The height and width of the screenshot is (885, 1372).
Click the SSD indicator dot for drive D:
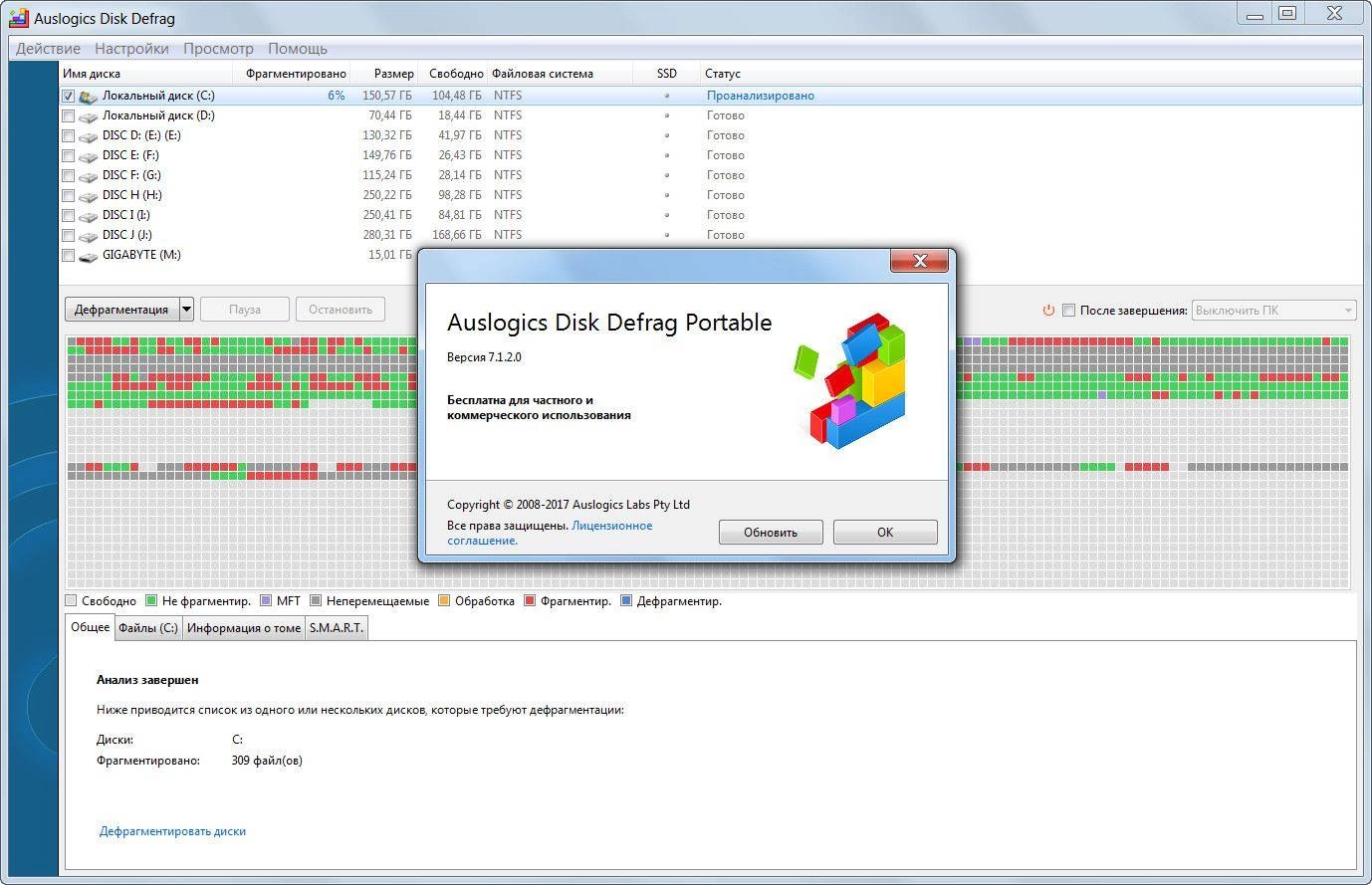coord(666,116)
